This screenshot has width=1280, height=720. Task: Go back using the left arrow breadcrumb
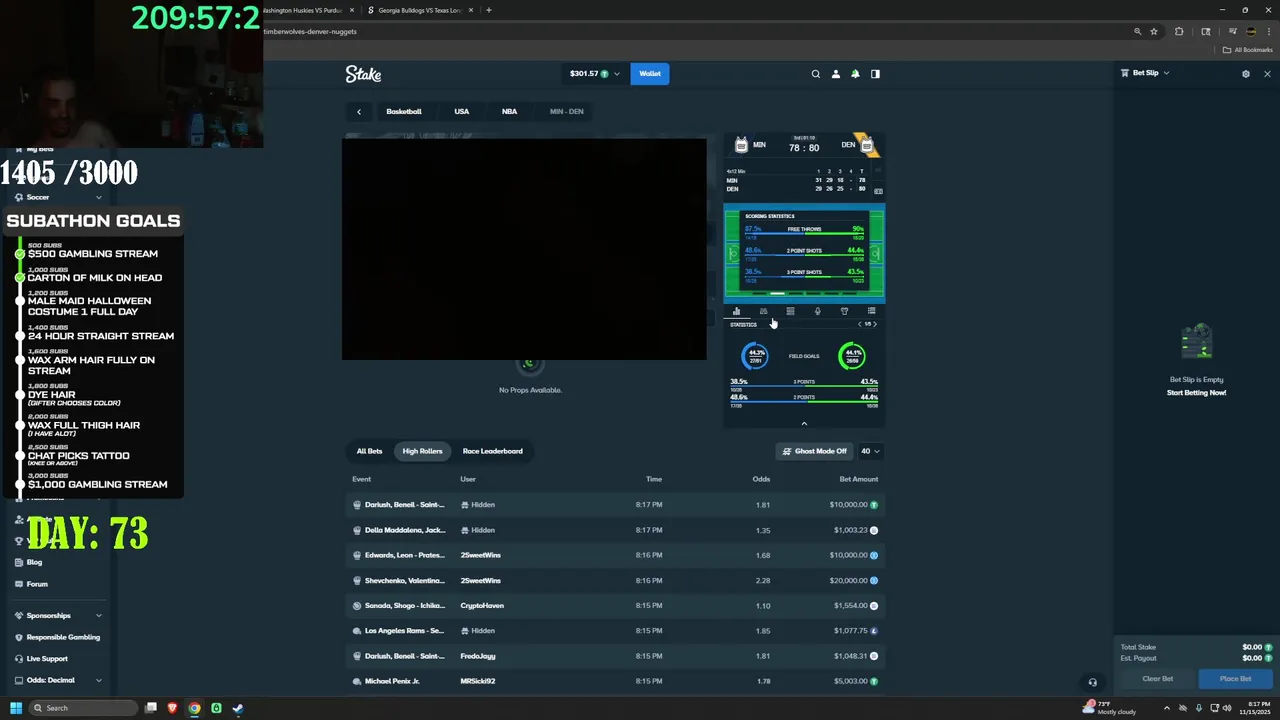coord(359,112)
